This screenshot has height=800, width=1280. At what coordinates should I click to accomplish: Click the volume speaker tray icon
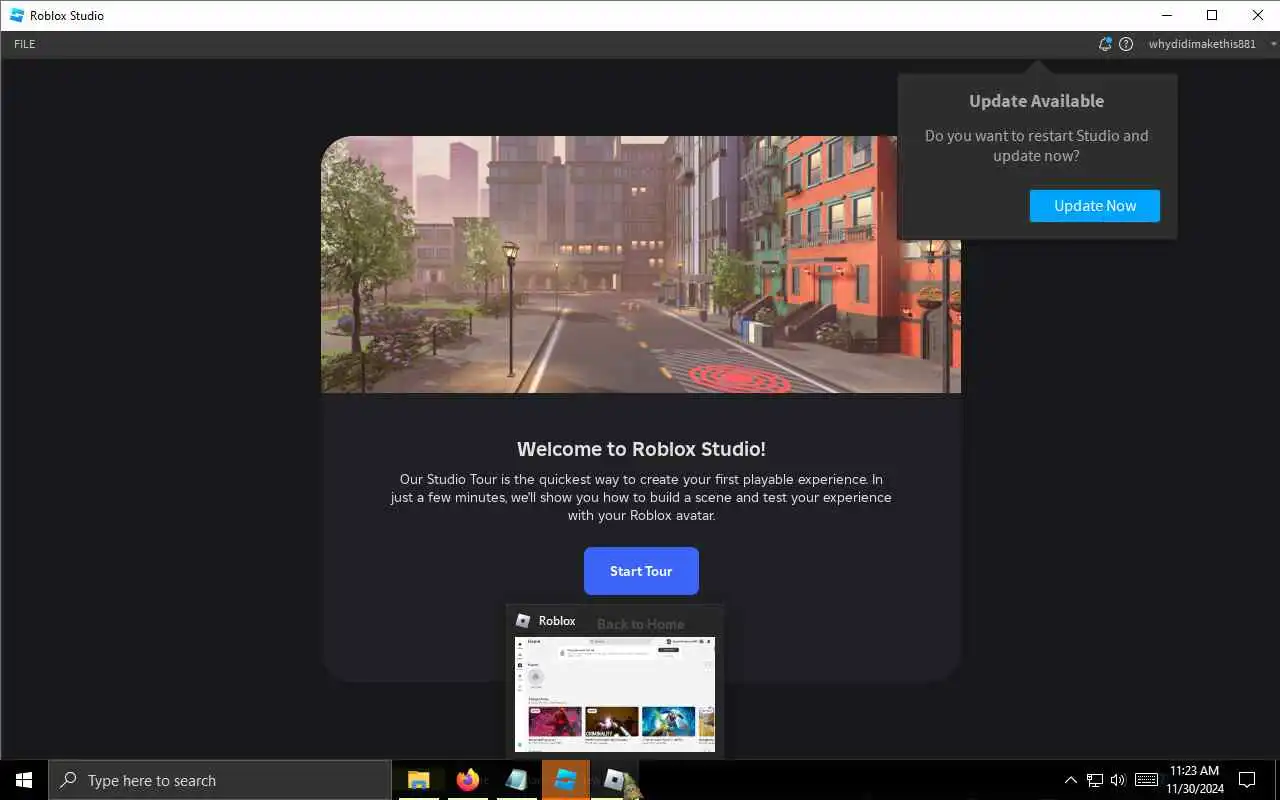(x=1118, y=780)
